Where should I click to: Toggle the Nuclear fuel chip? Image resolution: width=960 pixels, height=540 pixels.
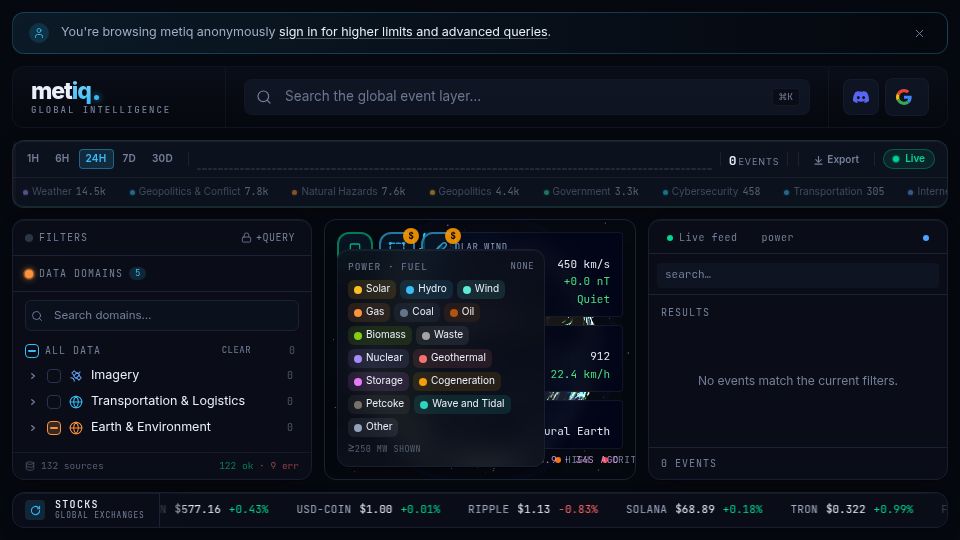point(378,358)
